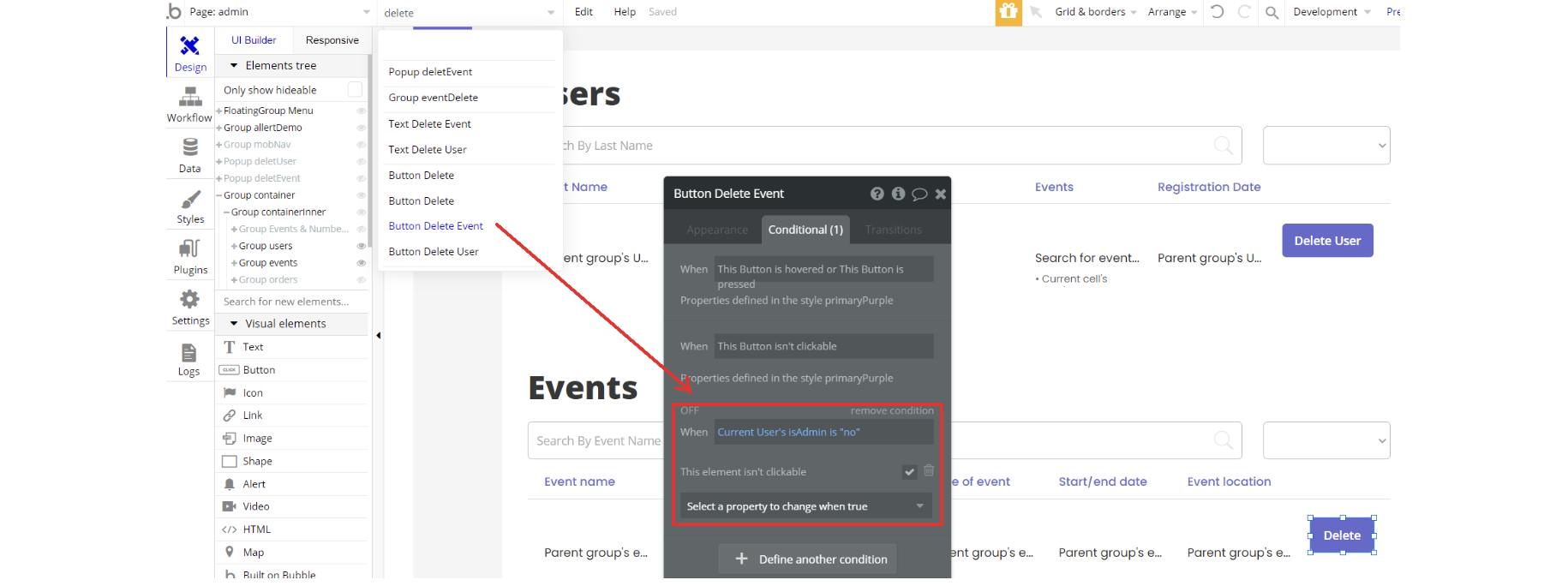Image resolution: width=1568 pixels, height=586 pixels.
Task: Click the trash icon in the condition
Action: (x=929, y=470)
